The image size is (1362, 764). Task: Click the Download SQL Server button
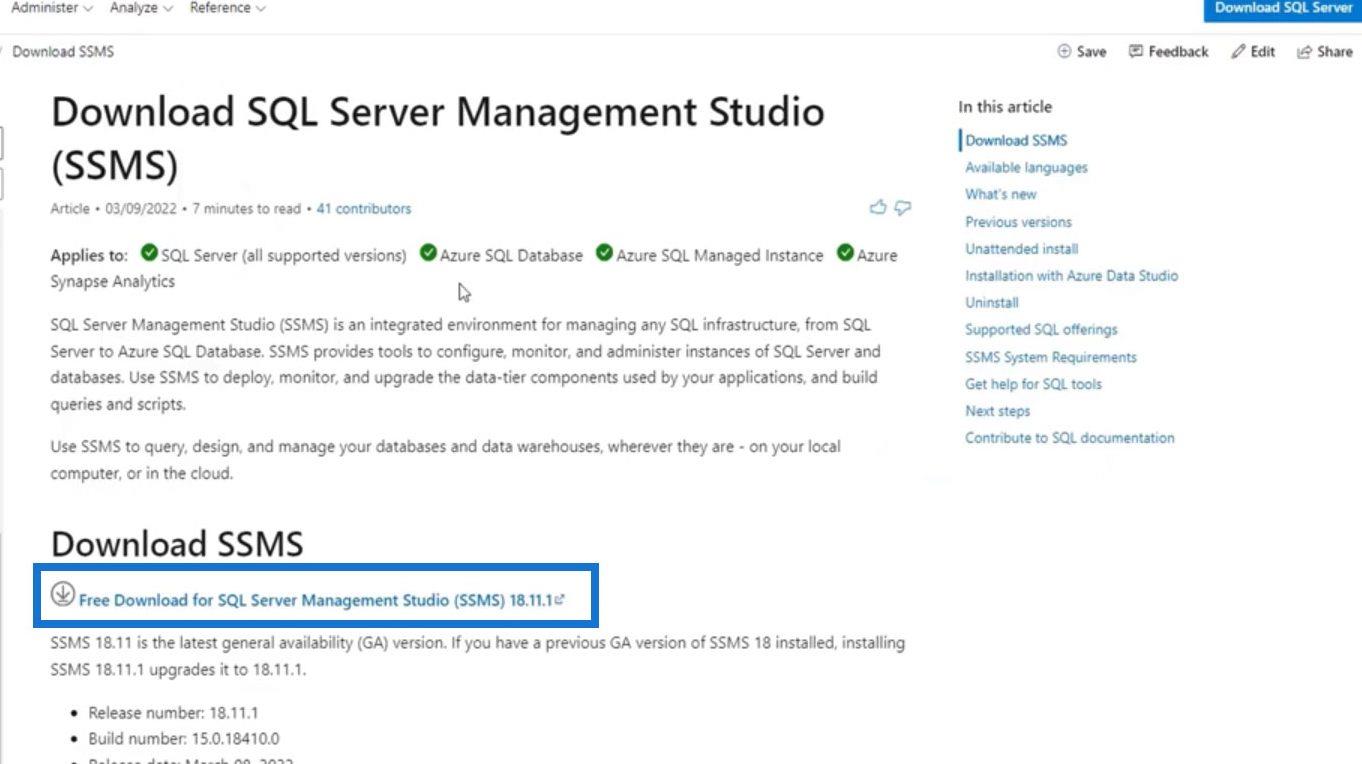pos(1283,9)
